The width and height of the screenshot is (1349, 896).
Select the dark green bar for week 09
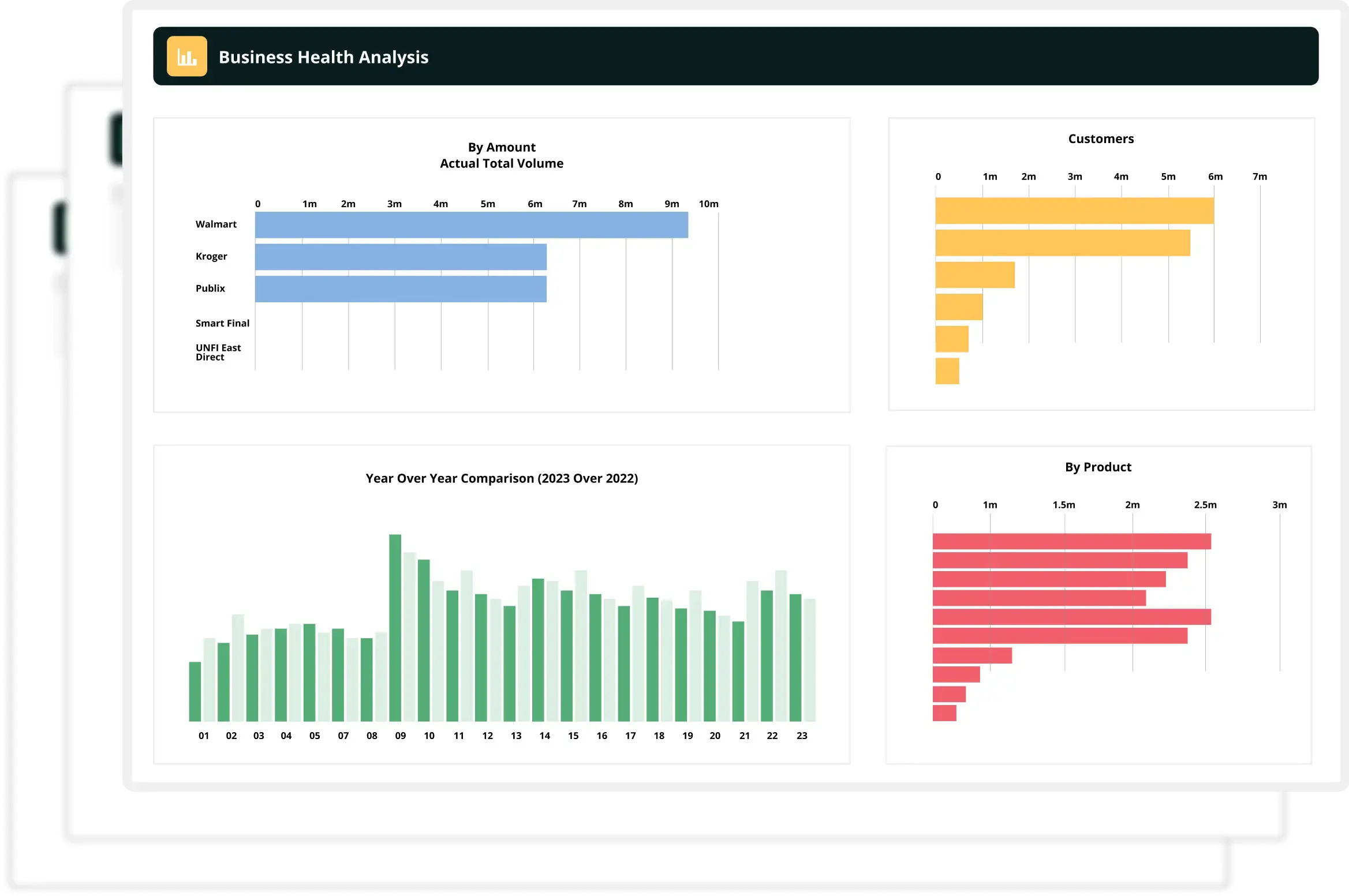point(395,628)
